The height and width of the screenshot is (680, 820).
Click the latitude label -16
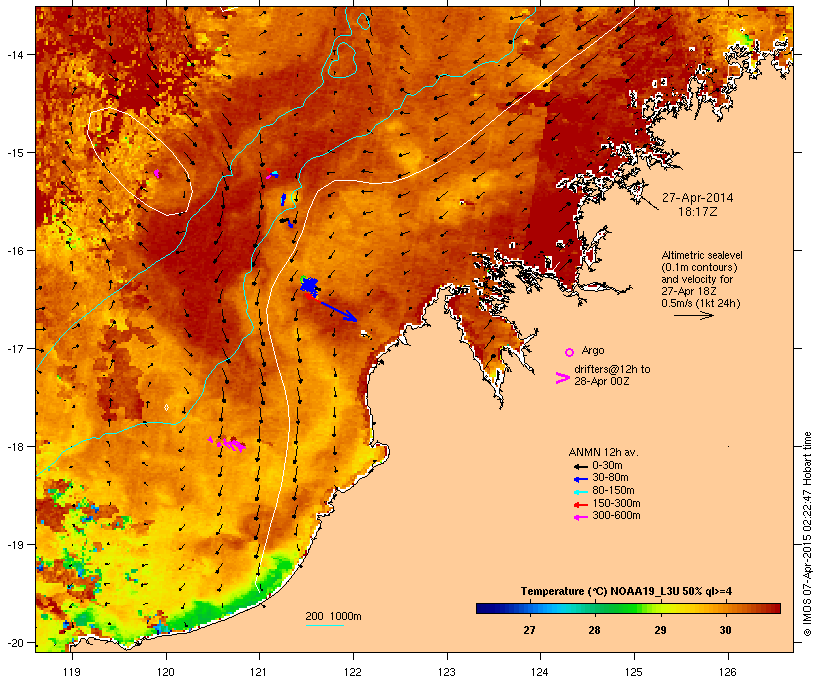pyautogui.click(x=14, y=251)
